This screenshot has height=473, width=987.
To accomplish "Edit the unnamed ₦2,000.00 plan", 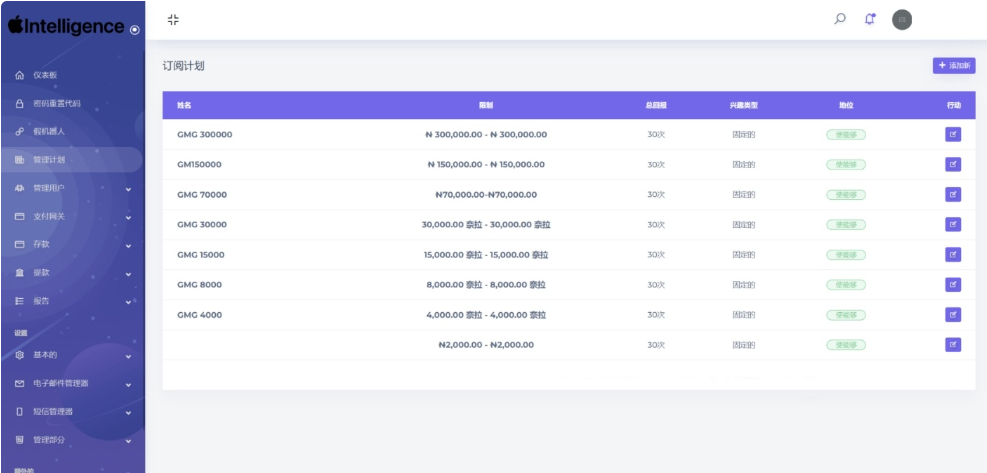I will pos(953,344).
